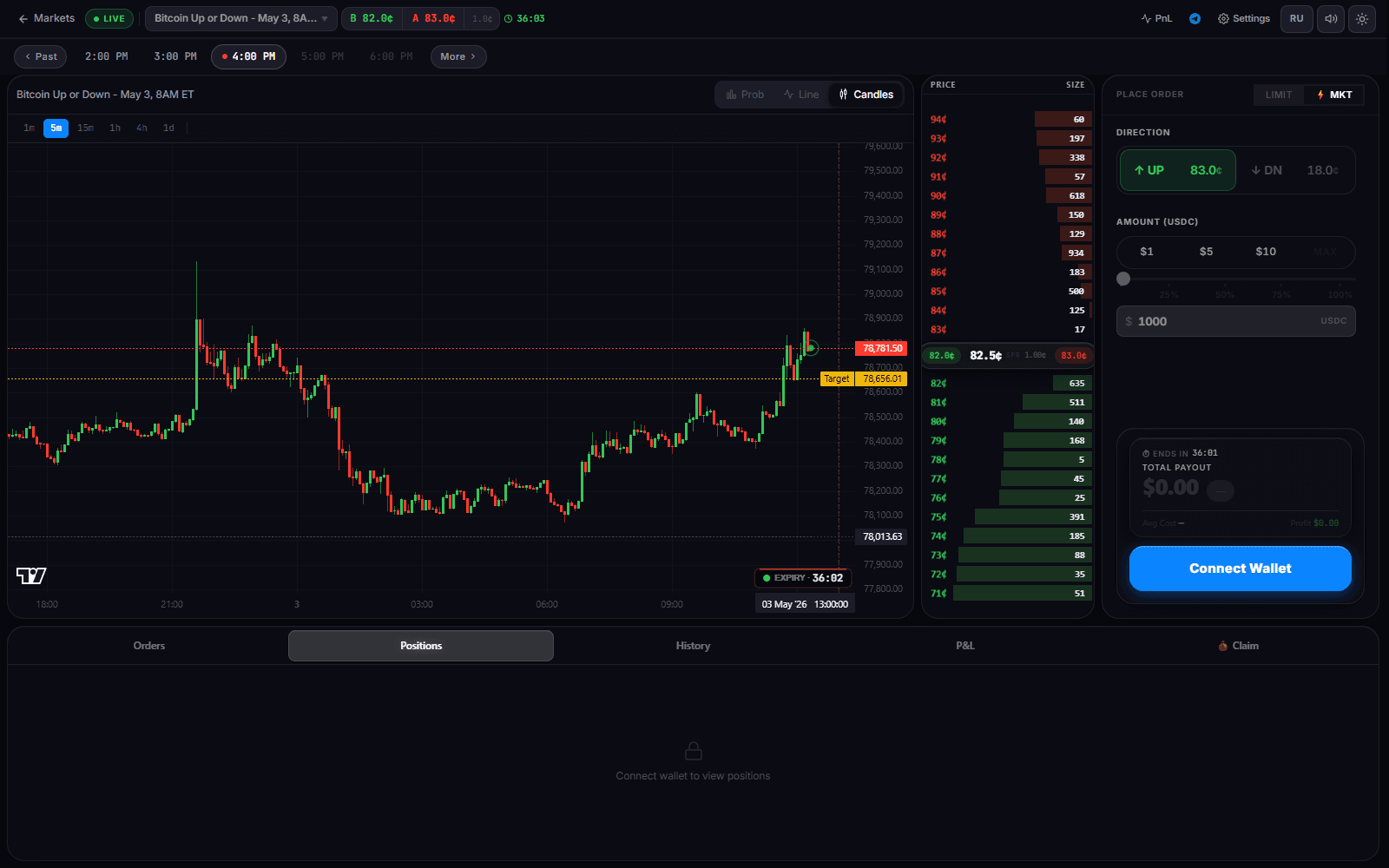Image resolution: width=1389 pixels, height=868 pixels.
Task: Select MKT order type
Action: 1334,95
